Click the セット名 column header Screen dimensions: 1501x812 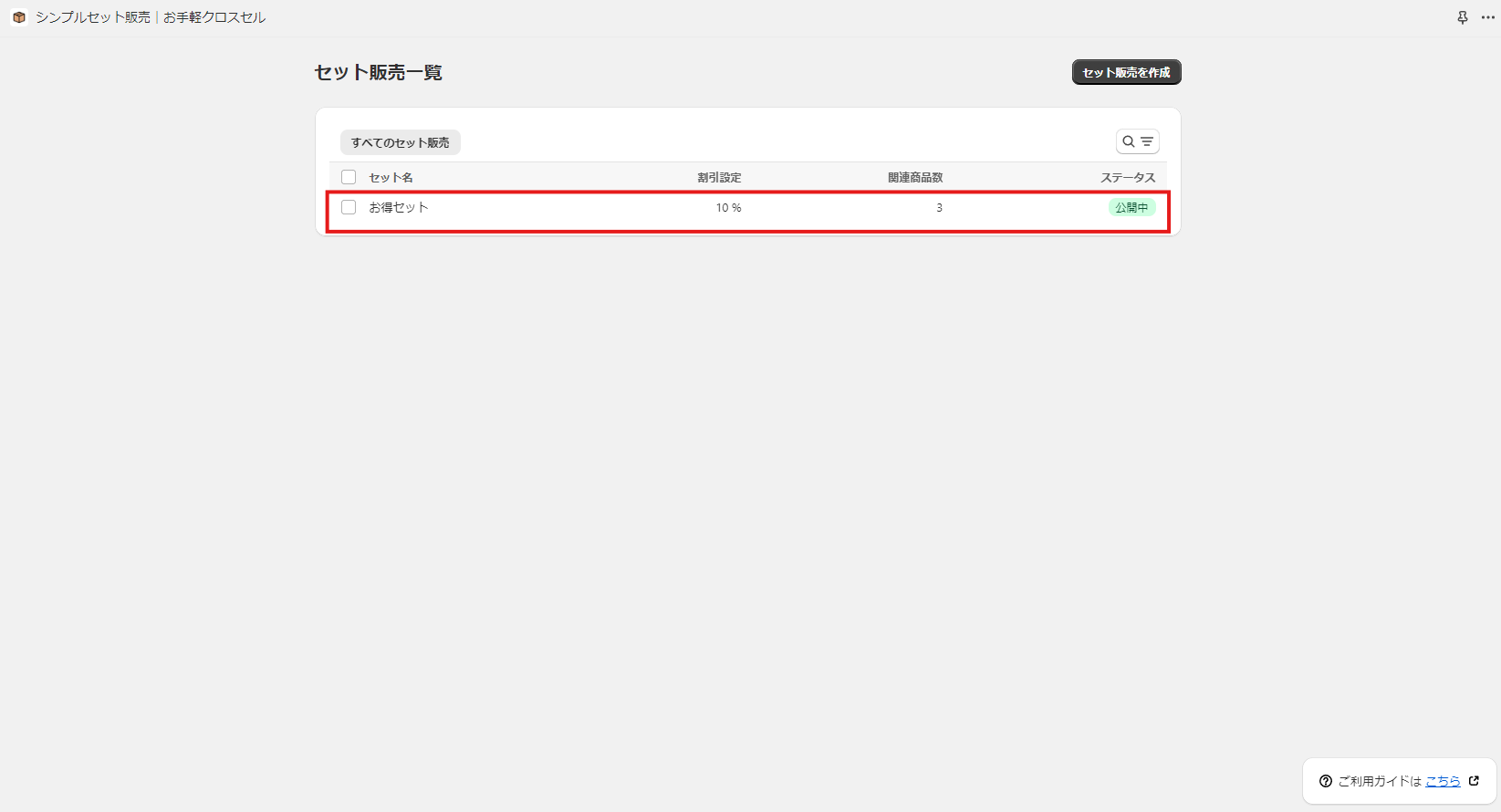pos(391,178)
